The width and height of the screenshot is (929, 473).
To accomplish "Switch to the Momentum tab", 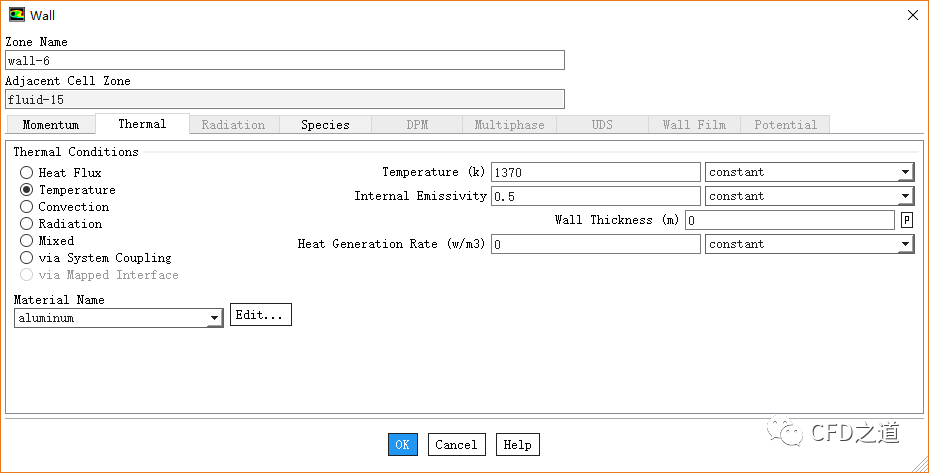I will click(x=50, y=125).
